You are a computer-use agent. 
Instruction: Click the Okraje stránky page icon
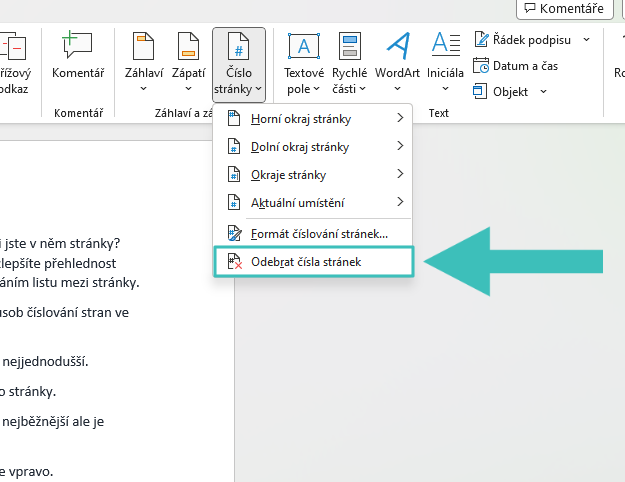click(x=234, y=174)
